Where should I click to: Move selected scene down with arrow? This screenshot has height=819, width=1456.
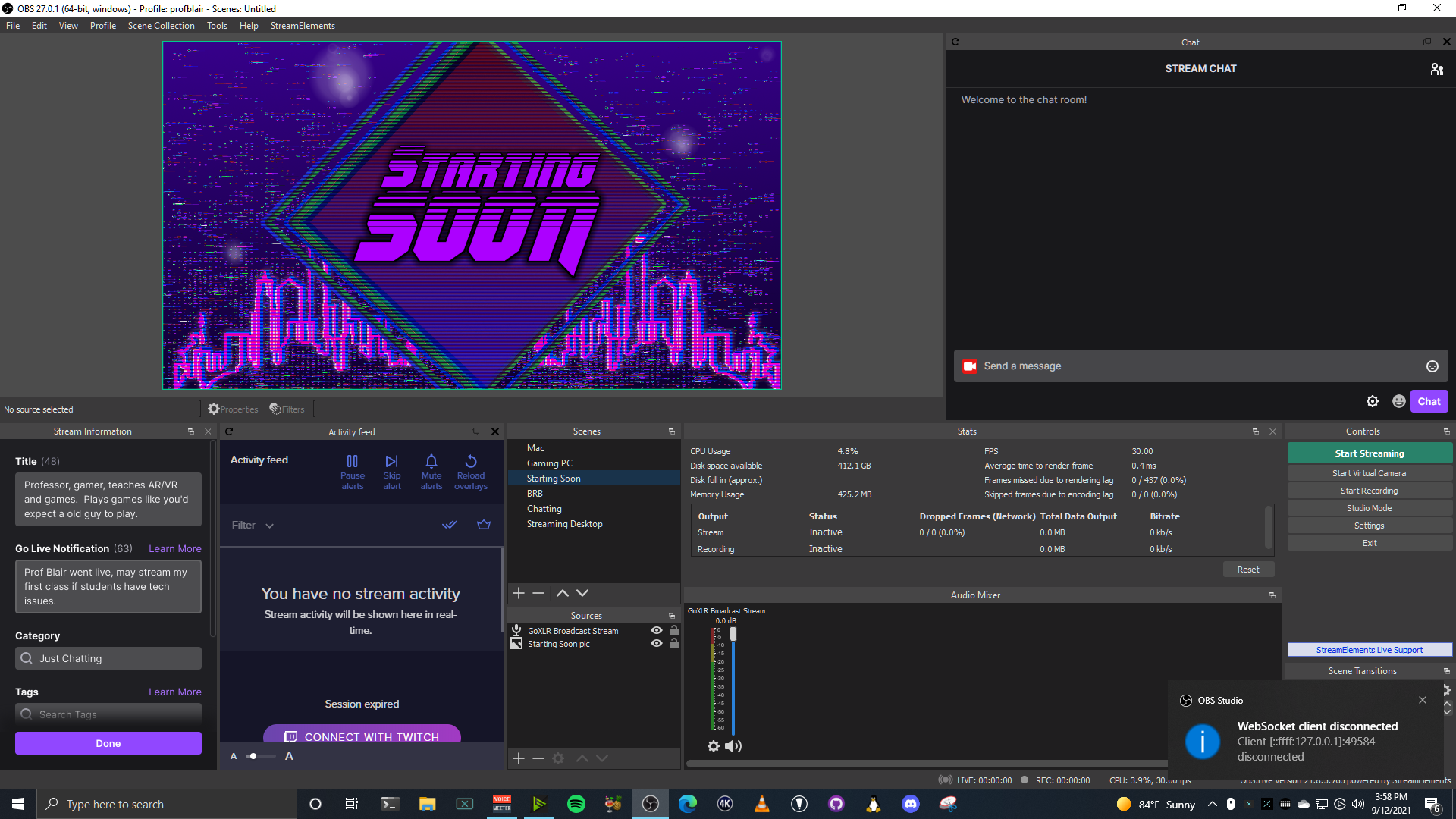pos(582,593)
